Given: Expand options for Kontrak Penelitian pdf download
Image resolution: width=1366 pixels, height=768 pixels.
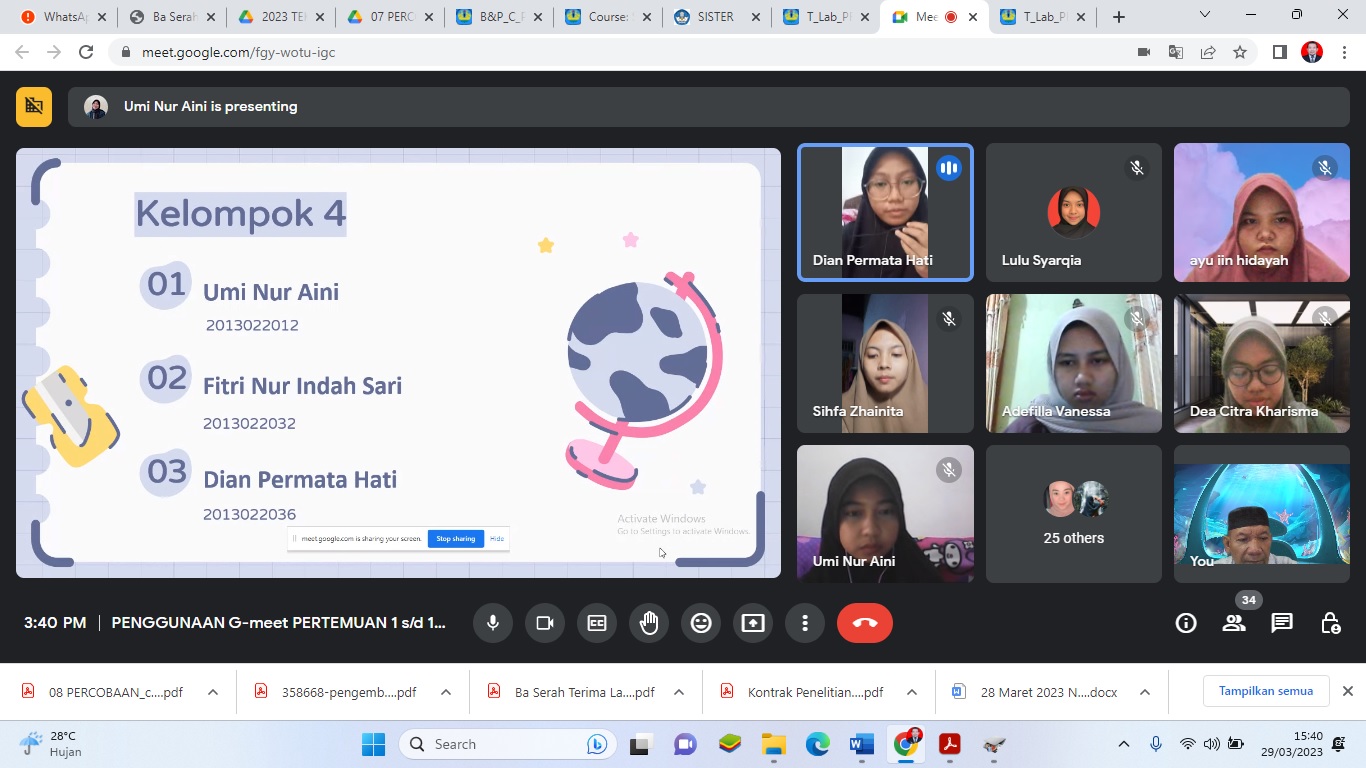Looking at the screenshot, I should point(912,692).
